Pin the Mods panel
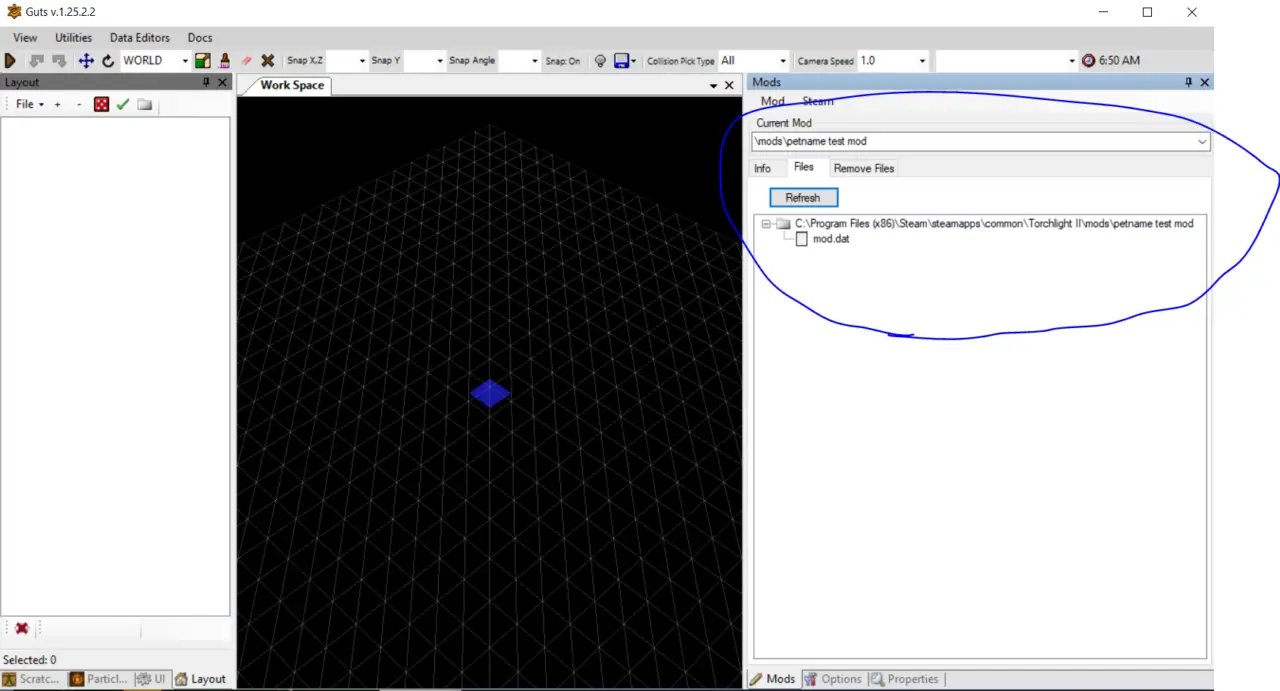This screenshot has width=1280, height=691. tap(1189, 83)
